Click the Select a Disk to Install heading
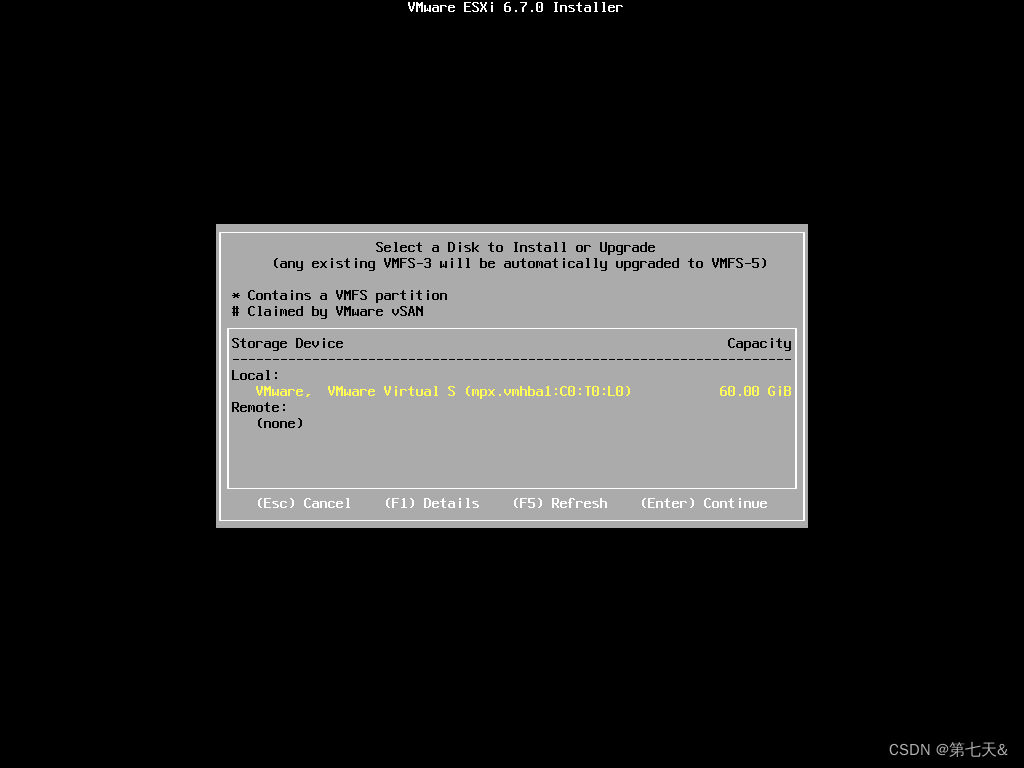Image resolution: width=1024 pixels, height=768 pixels. click(x=515, y=248)
